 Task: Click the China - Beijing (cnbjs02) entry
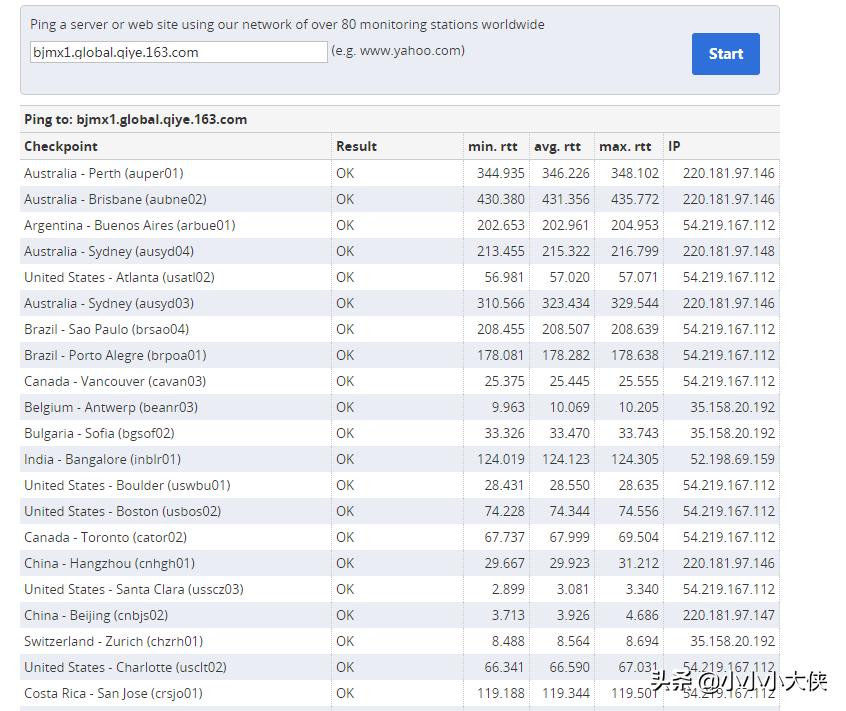pos(96,615)
